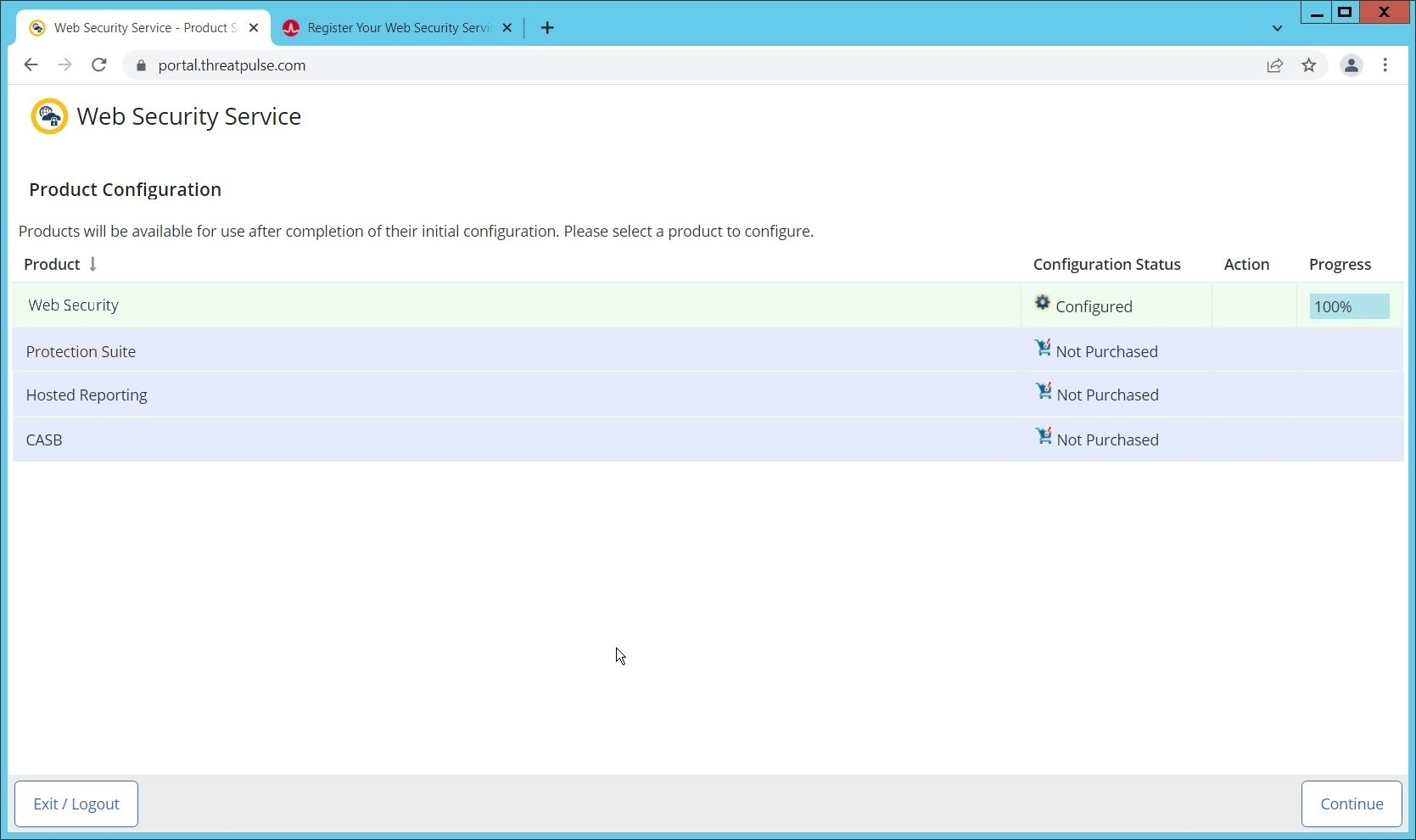1416x840 pixels.
Task: Open Chrome's three-dot menu
Action: [x=1385, y=65]
